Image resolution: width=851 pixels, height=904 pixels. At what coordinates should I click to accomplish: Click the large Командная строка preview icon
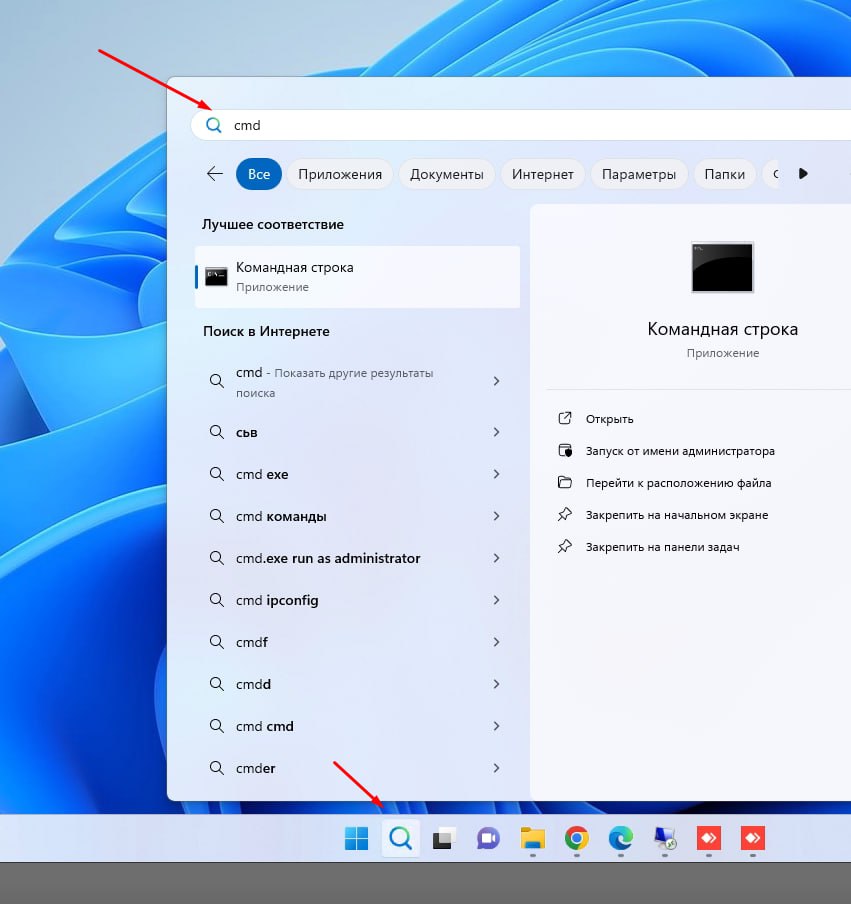pyautogui.click(x=722, y=267)
